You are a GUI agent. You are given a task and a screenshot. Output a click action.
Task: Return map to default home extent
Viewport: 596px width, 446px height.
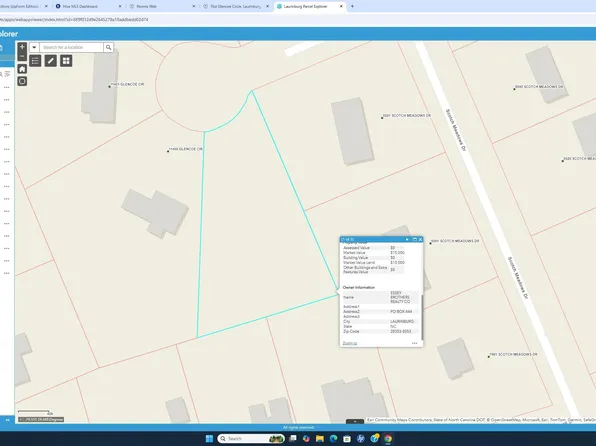22,69
